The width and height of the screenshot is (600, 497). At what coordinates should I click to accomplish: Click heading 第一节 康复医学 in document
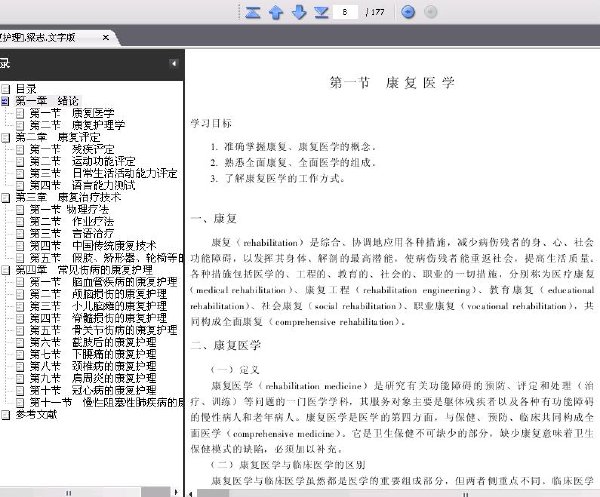click(392, 83)
